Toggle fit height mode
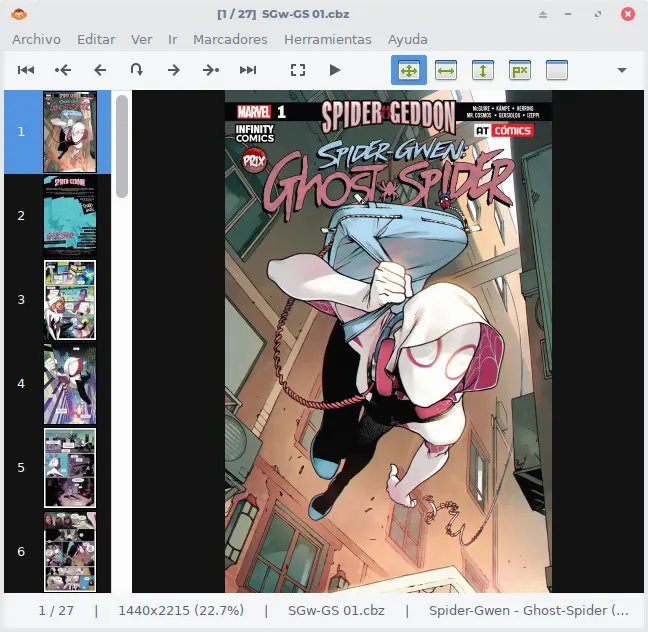 point(483,70)
